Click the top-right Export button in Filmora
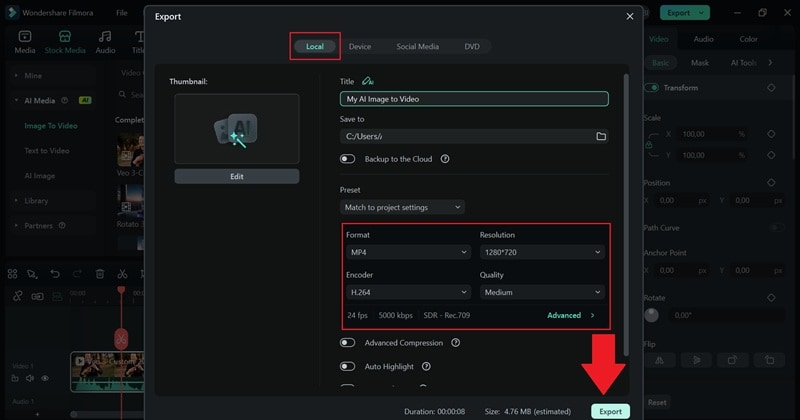Screen dimensions: 800x420 684,13
